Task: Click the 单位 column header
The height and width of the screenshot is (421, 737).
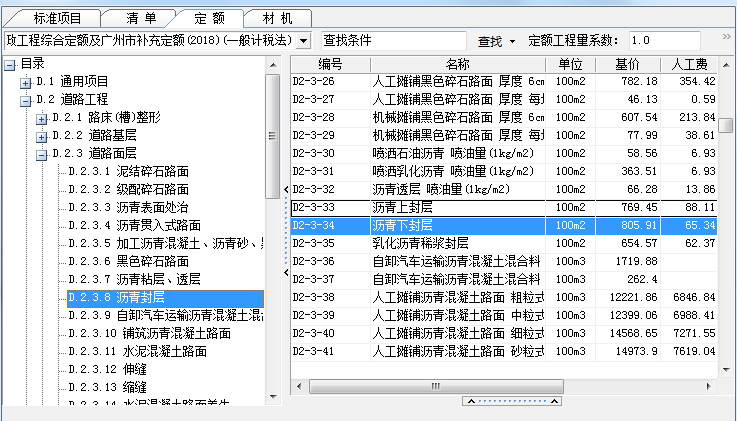Action: (571, 64)
